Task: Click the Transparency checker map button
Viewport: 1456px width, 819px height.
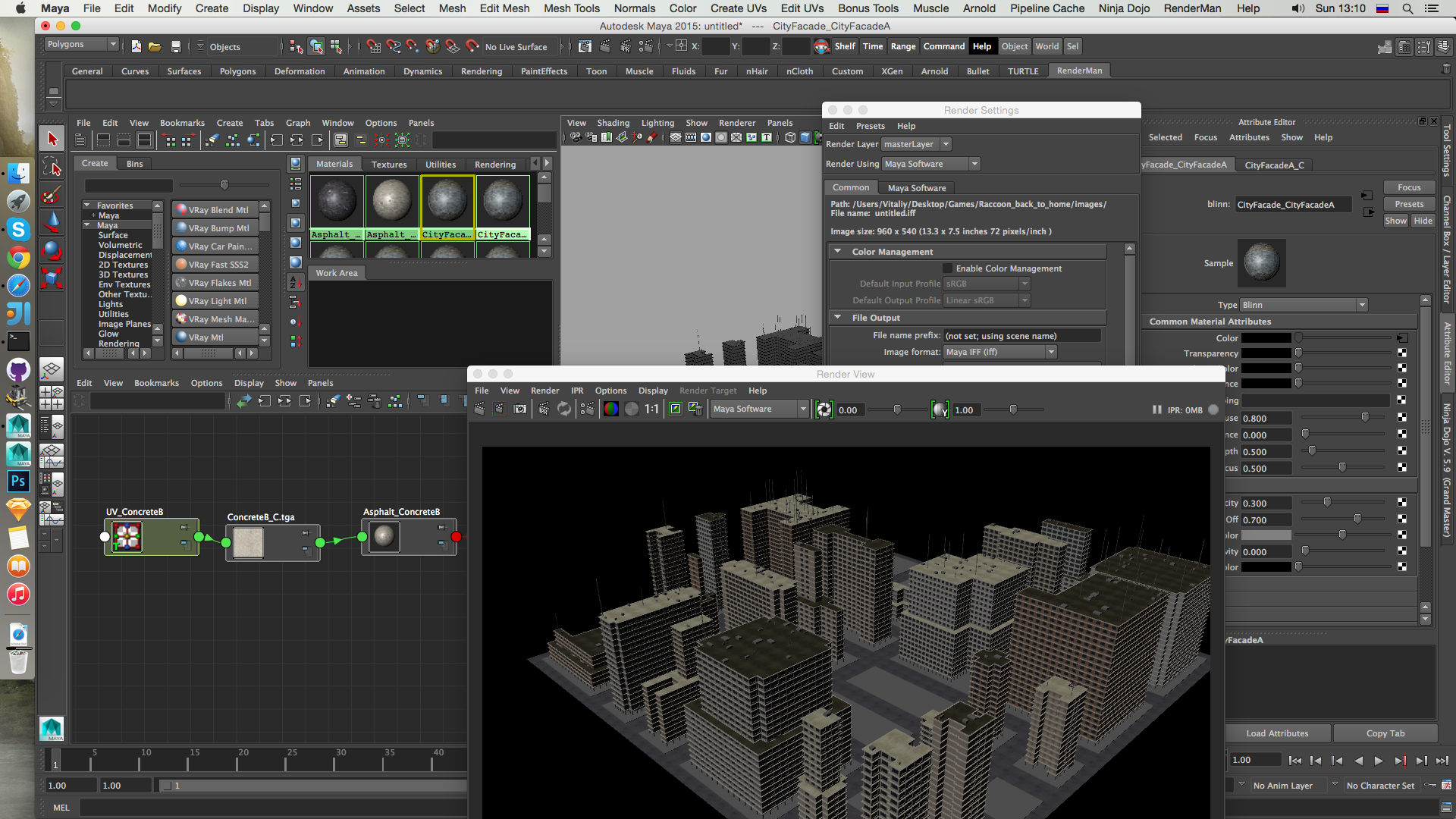Action: [x=1402, y=353]
